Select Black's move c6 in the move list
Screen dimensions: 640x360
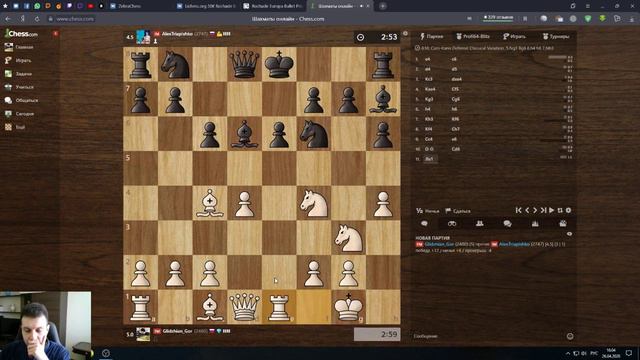pos(454,59)
